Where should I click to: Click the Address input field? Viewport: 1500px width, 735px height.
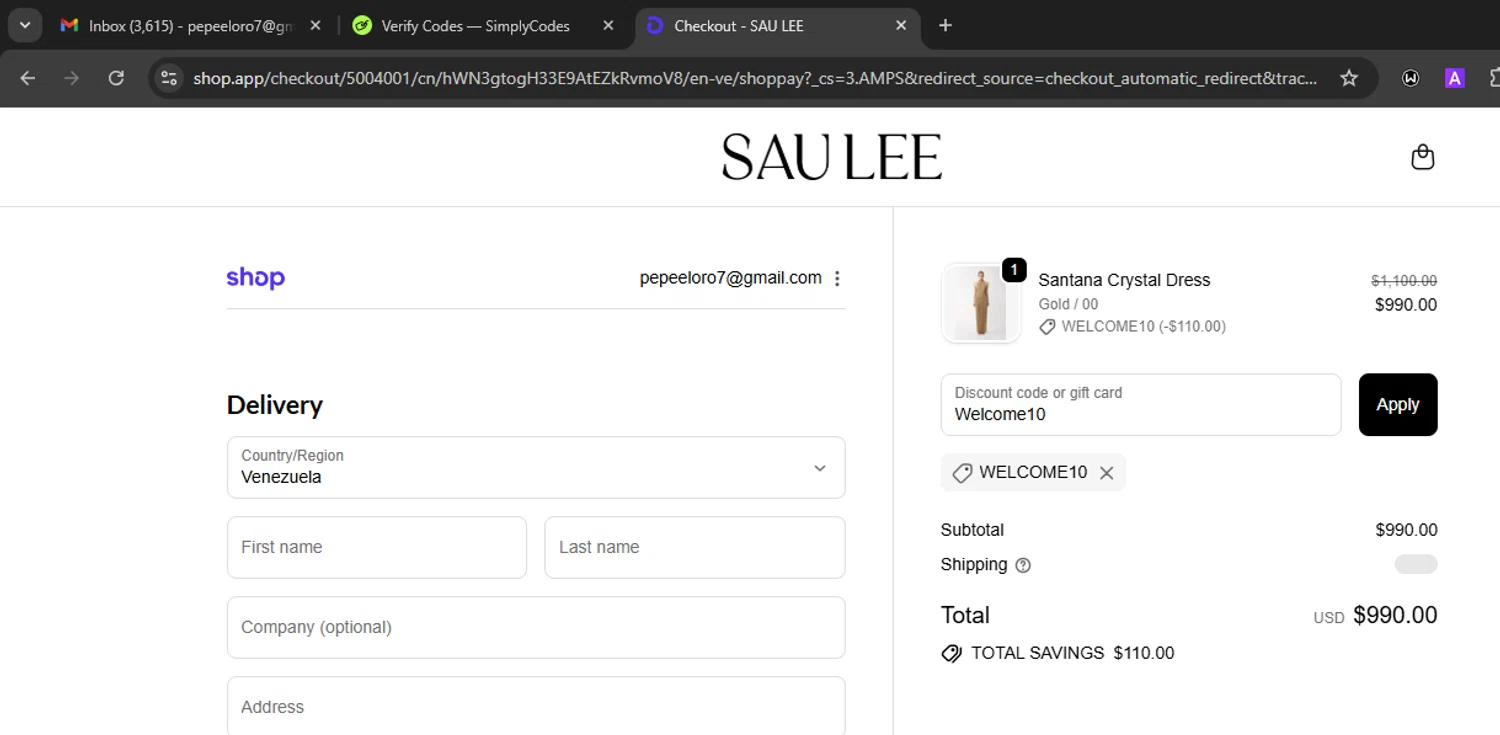(x=536, y=706)
